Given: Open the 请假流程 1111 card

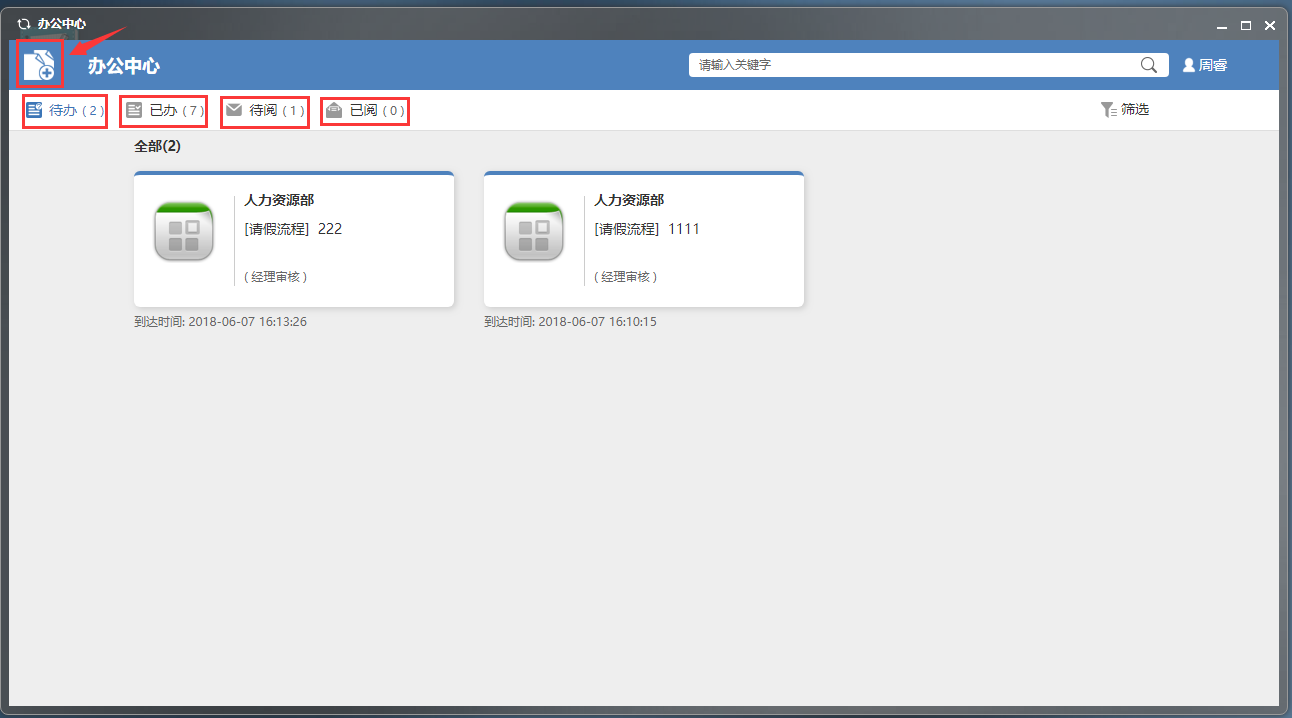Looking at the screenshot, I should [644, 239].
